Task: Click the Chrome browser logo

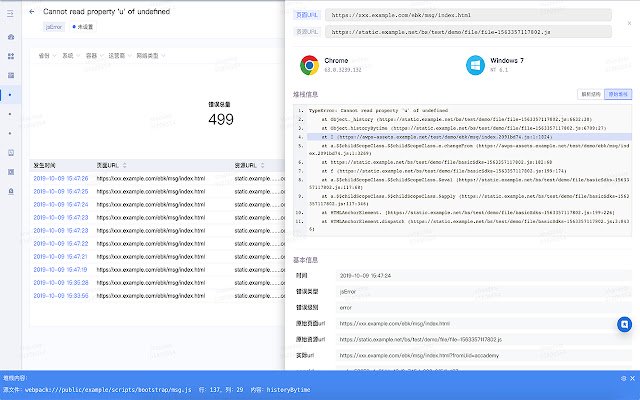Action: coord(309,65)
